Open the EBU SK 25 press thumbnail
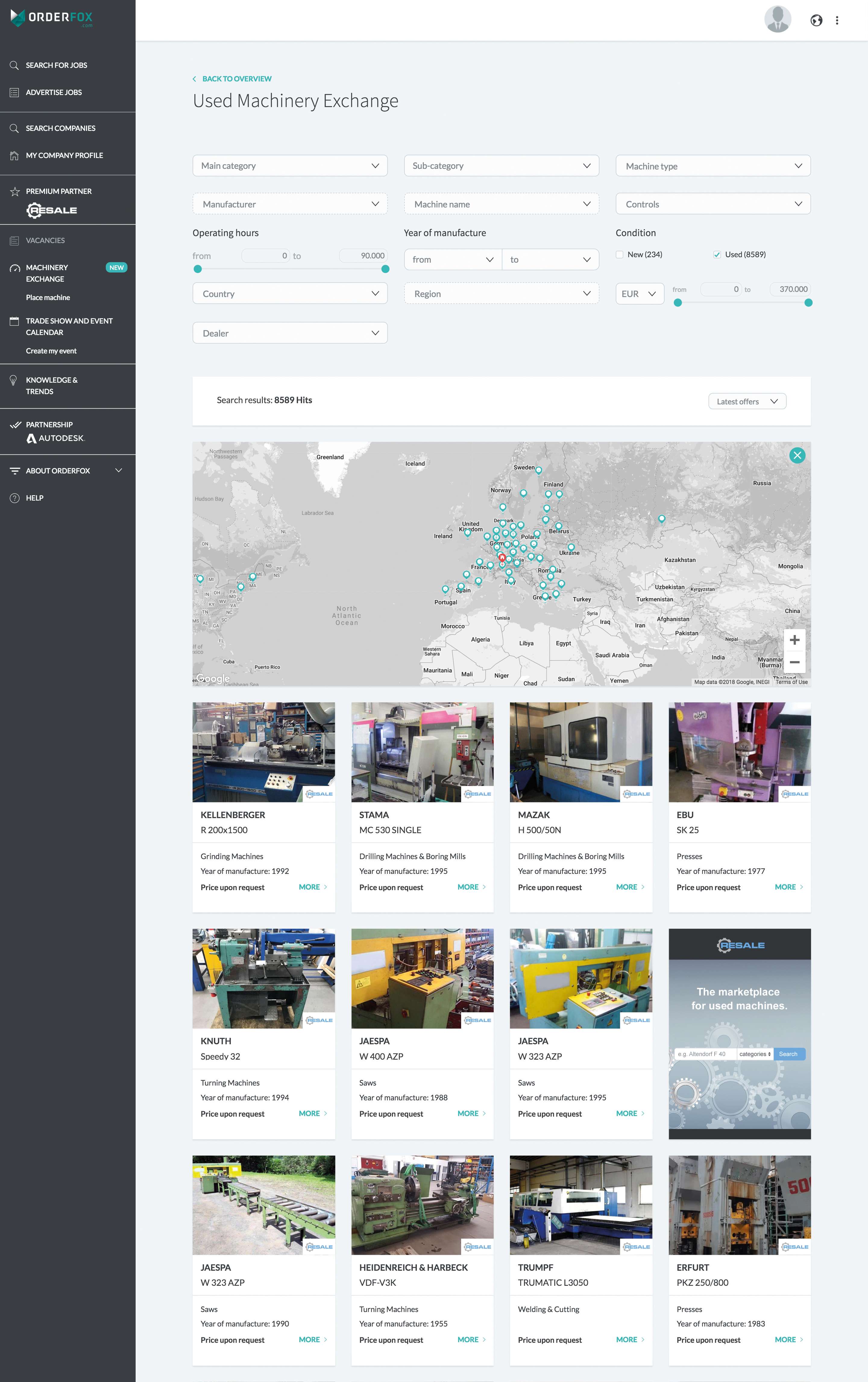Screen dimensions: 868x1382 pyautogui.click(x=740, y=752)
